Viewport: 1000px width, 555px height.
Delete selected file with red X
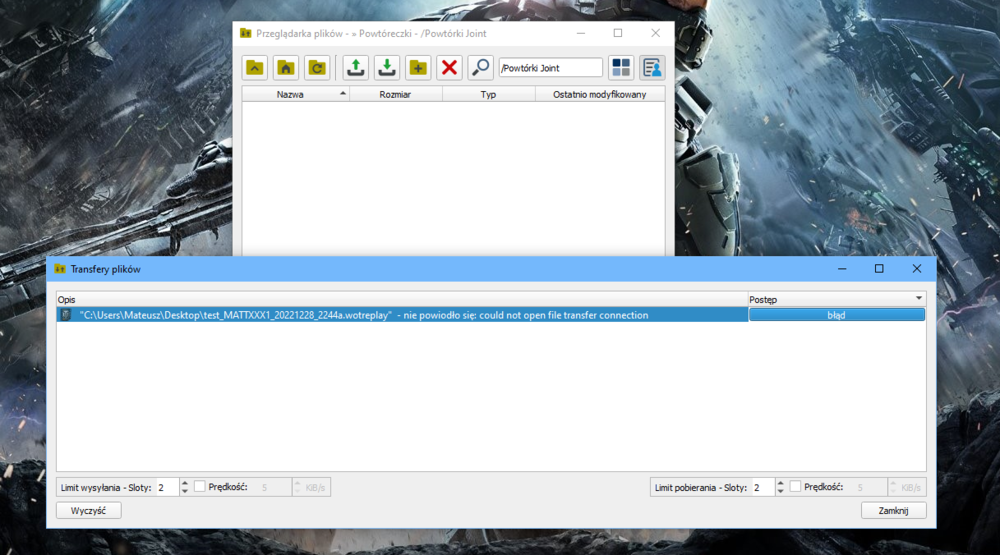coord(449,68)
